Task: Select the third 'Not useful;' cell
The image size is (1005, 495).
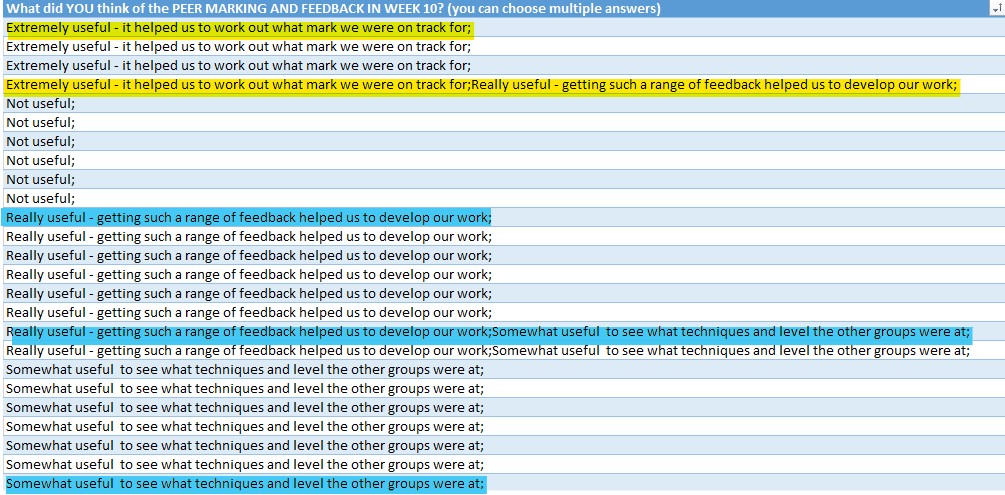Action: point(41,142)
